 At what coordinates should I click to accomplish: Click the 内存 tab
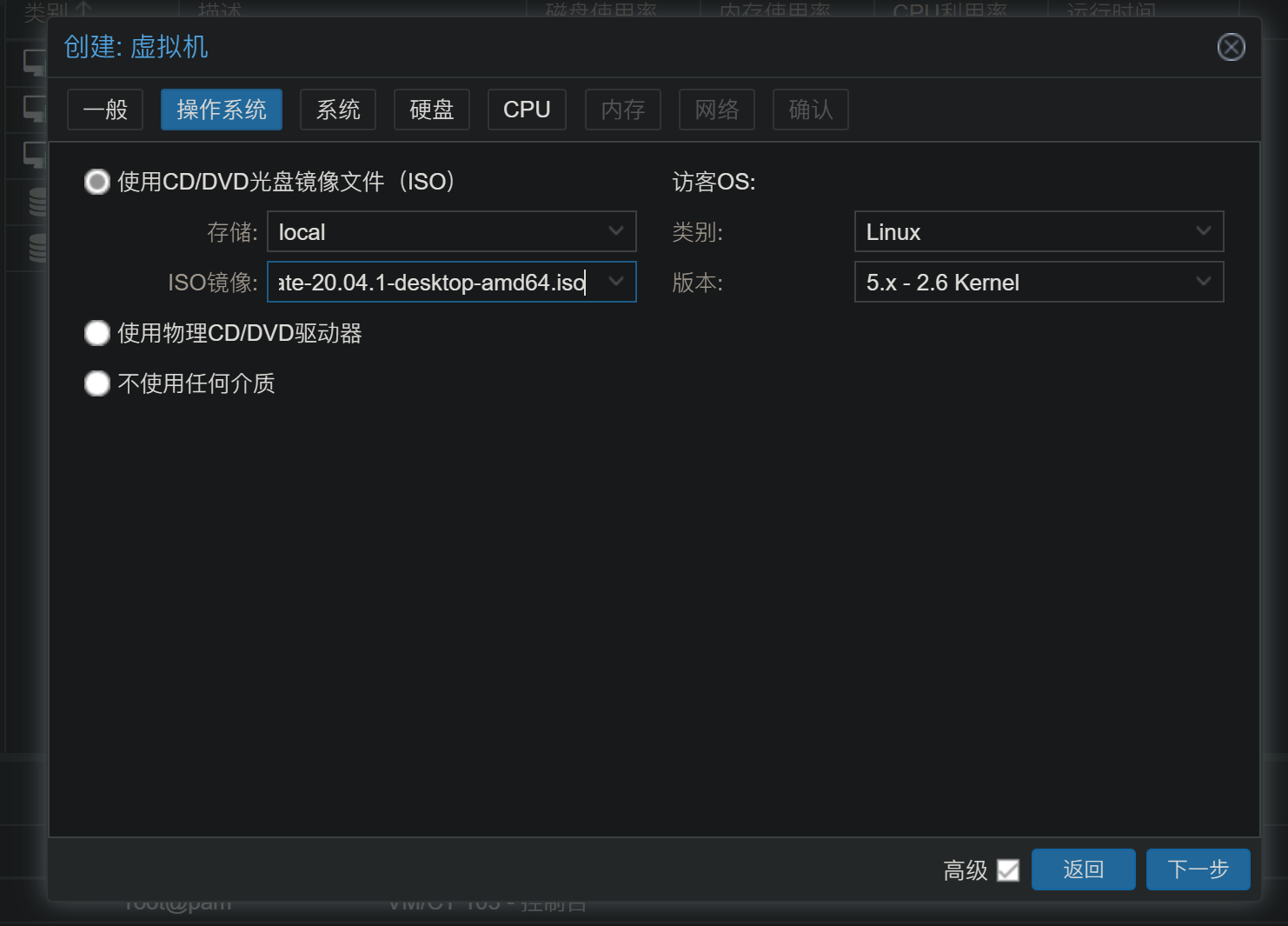[623, 110]
